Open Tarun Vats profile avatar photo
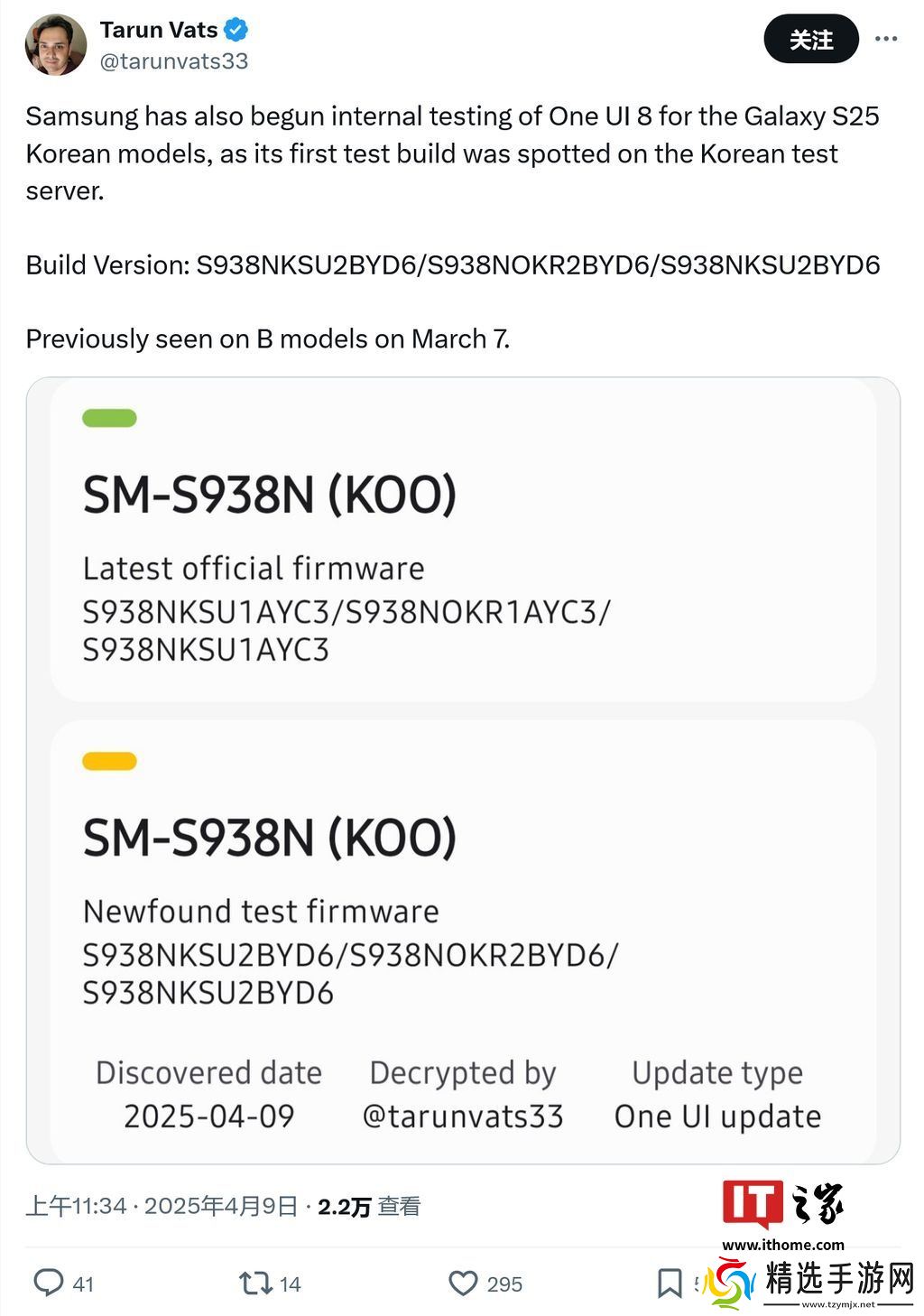This screenshot has width=924, height=1316. [56, 44]
